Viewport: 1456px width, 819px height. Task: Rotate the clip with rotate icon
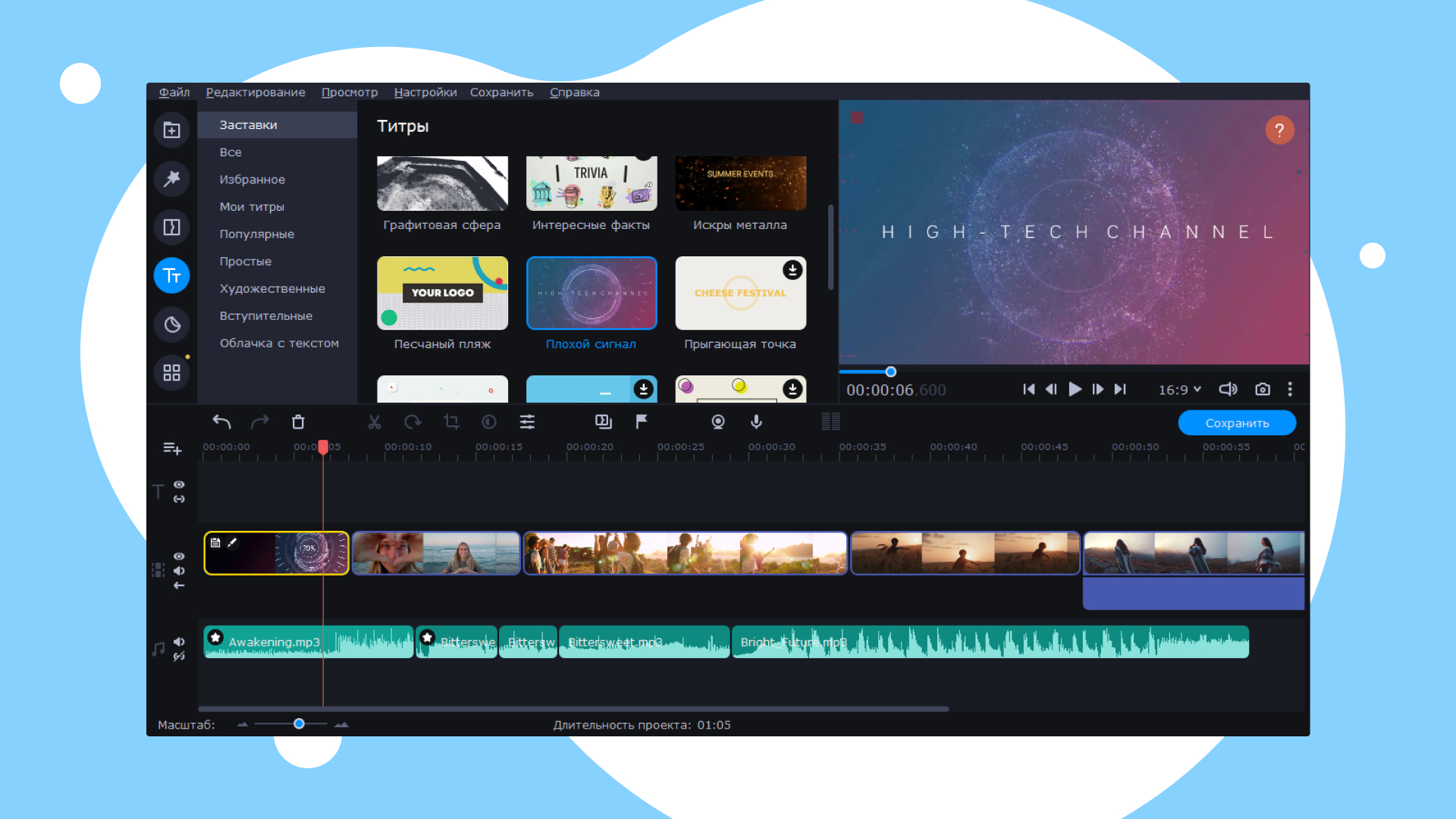[x=413, y=422]
